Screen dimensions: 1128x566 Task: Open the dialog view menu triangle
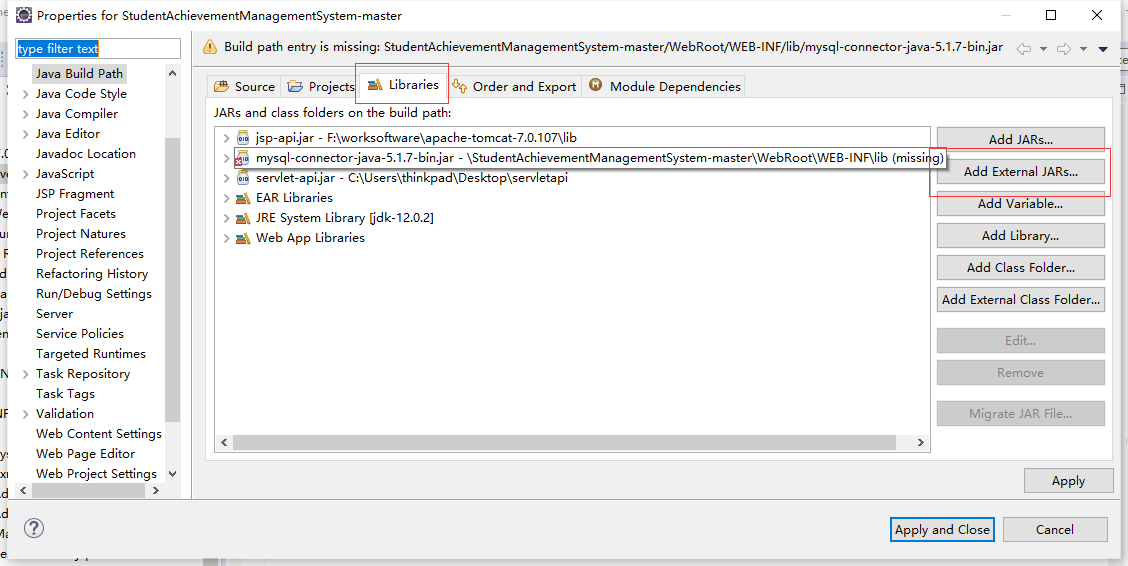(1103, 49)
